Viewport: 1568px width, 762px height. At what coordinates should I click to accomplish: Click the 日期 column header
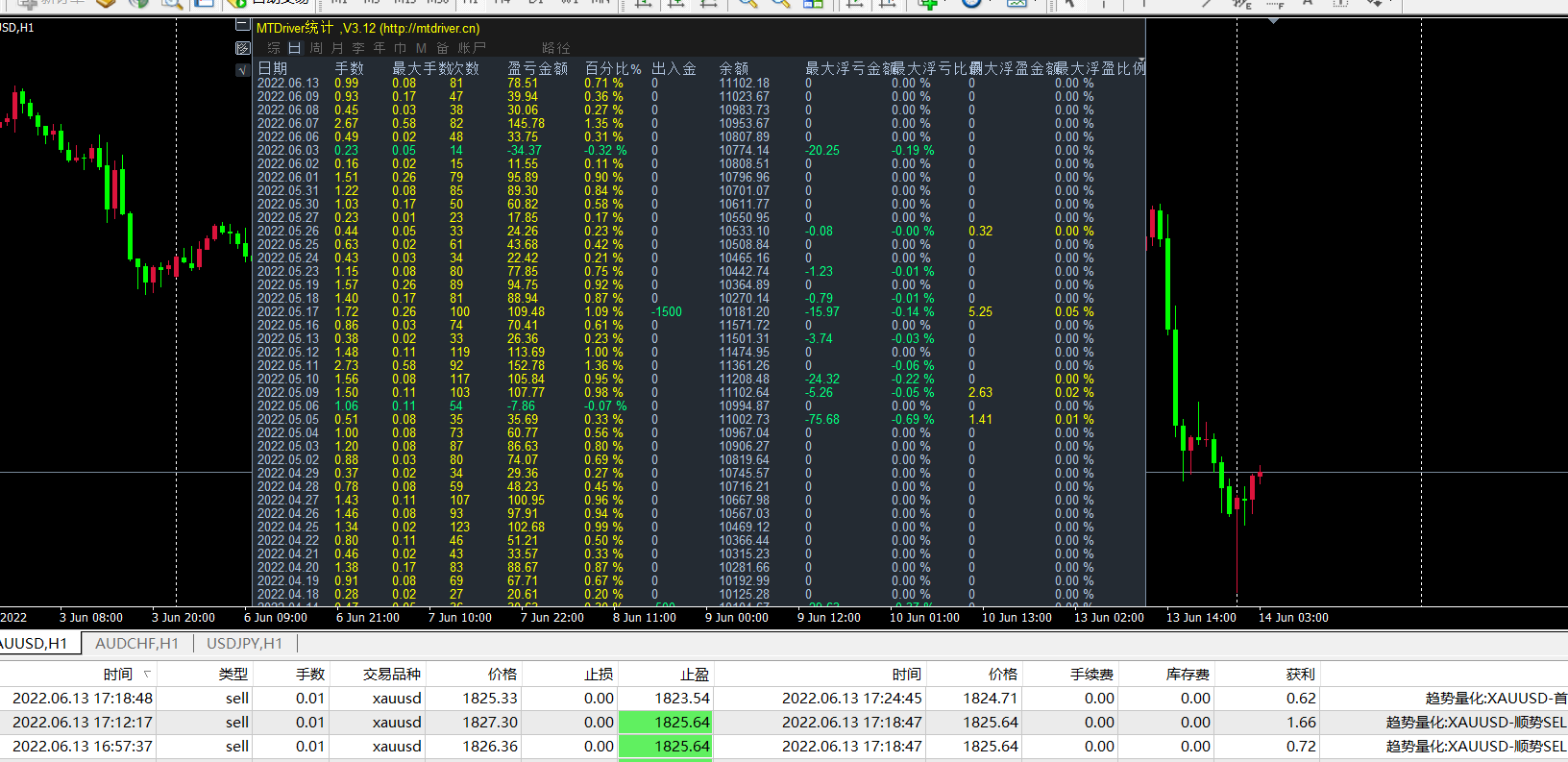273,68
